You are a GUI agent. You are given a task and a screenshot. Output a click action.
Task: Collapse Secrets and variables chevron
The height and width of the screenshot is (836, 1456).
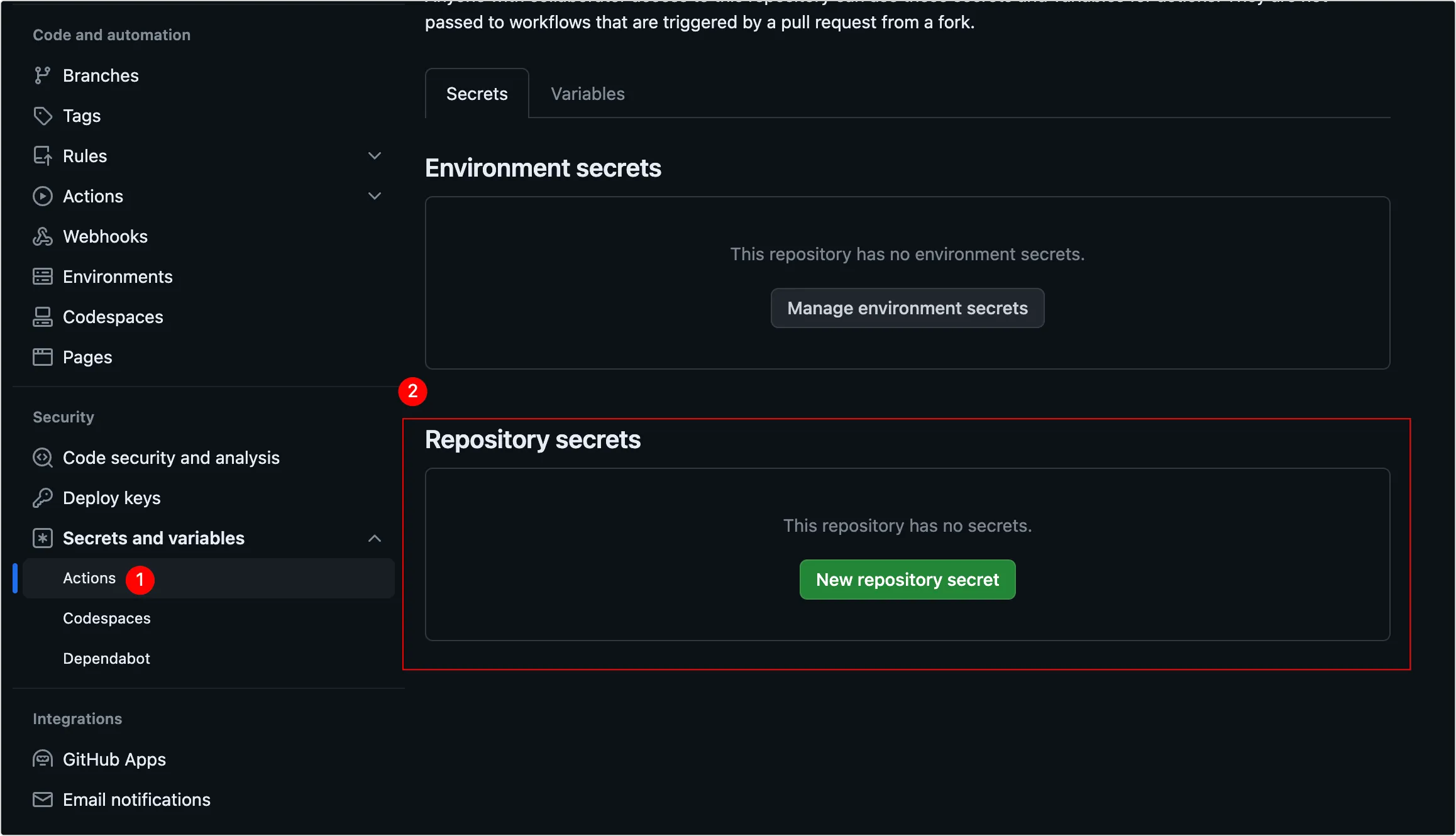(x=375, y=538)
